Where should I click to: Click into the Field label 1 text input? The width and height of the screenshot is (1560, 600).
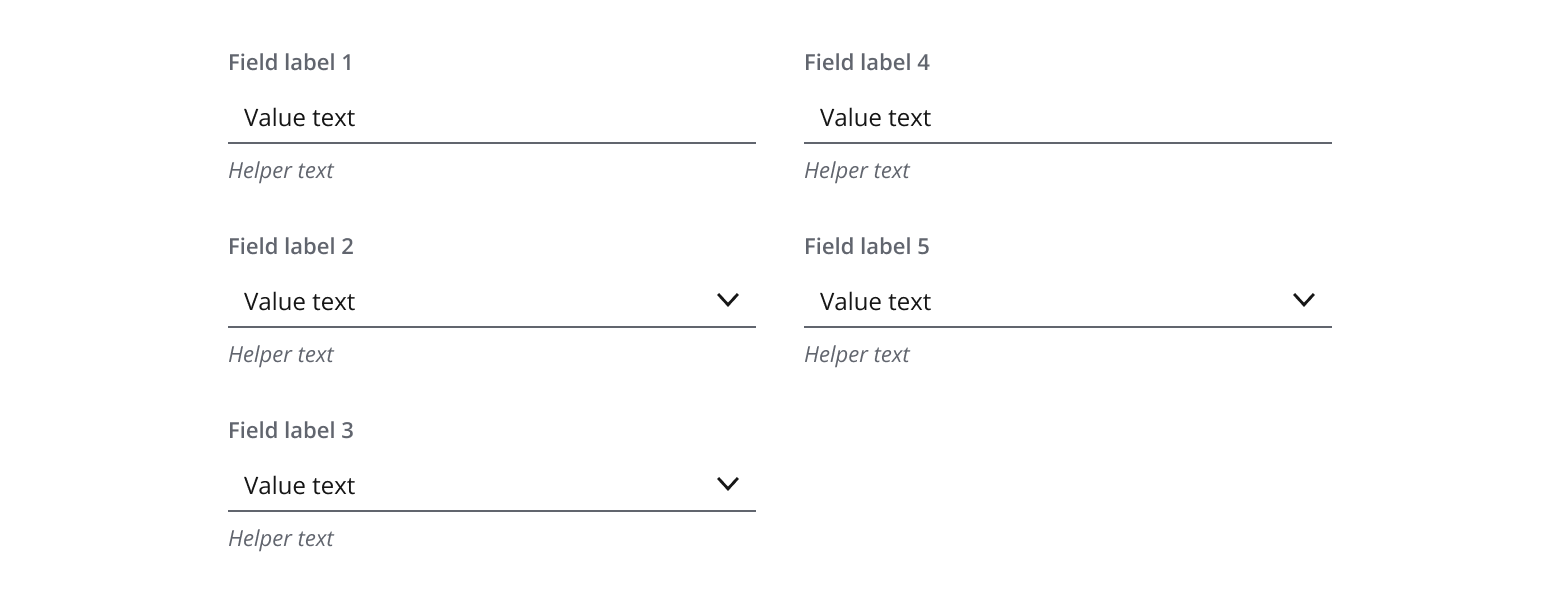coord(490,118)
